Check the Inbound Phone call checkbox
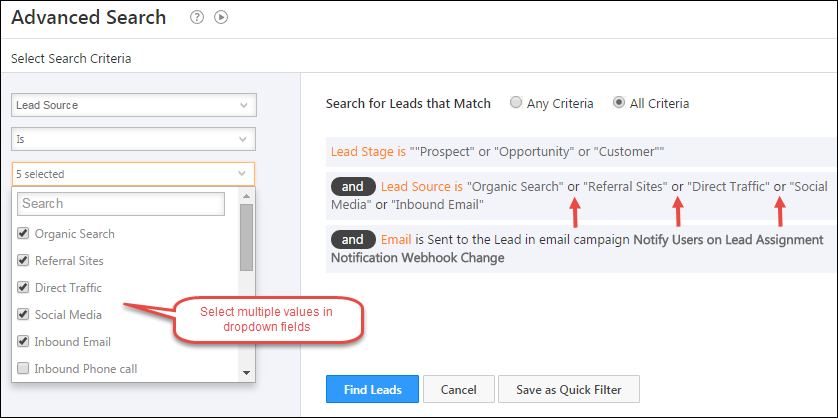 pos(23,368)
